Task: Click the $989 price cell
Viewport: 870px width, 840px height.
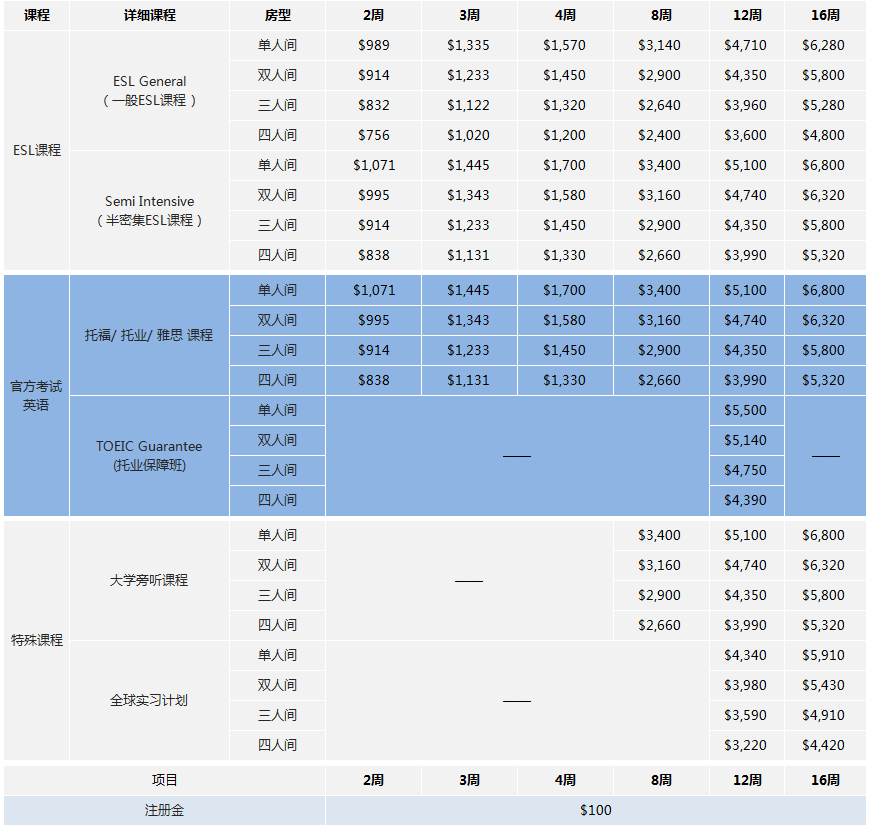Action: pos(373,45)
